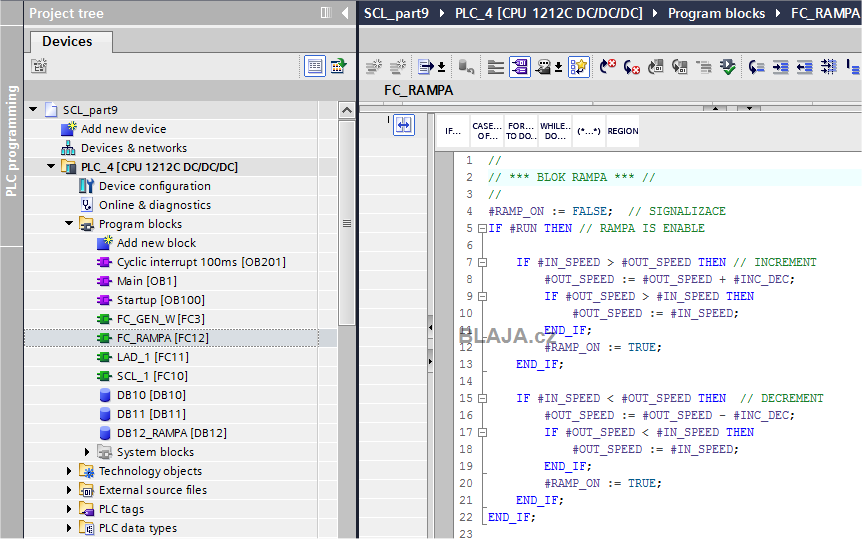Open the Online & diagnostics entry
Image resolution: width=862 pixels, height=539 pixels.
pyautogui.click(x=154, y=205)
